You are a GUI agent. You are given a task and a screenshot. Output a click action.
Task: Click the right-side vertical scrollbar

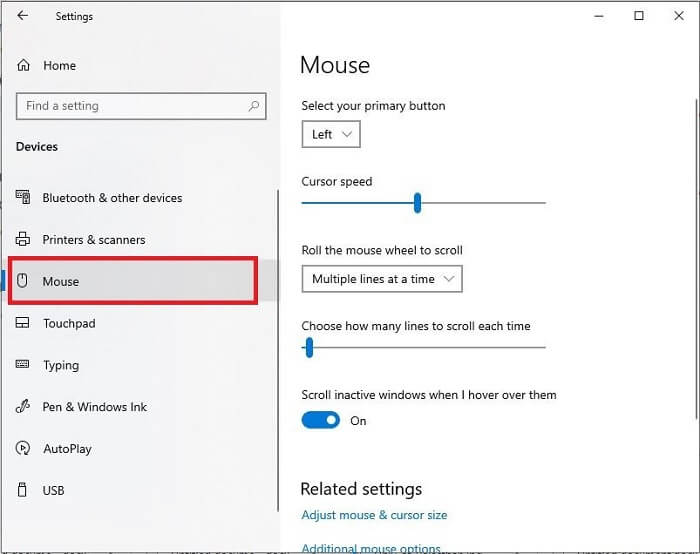[696, 259]
